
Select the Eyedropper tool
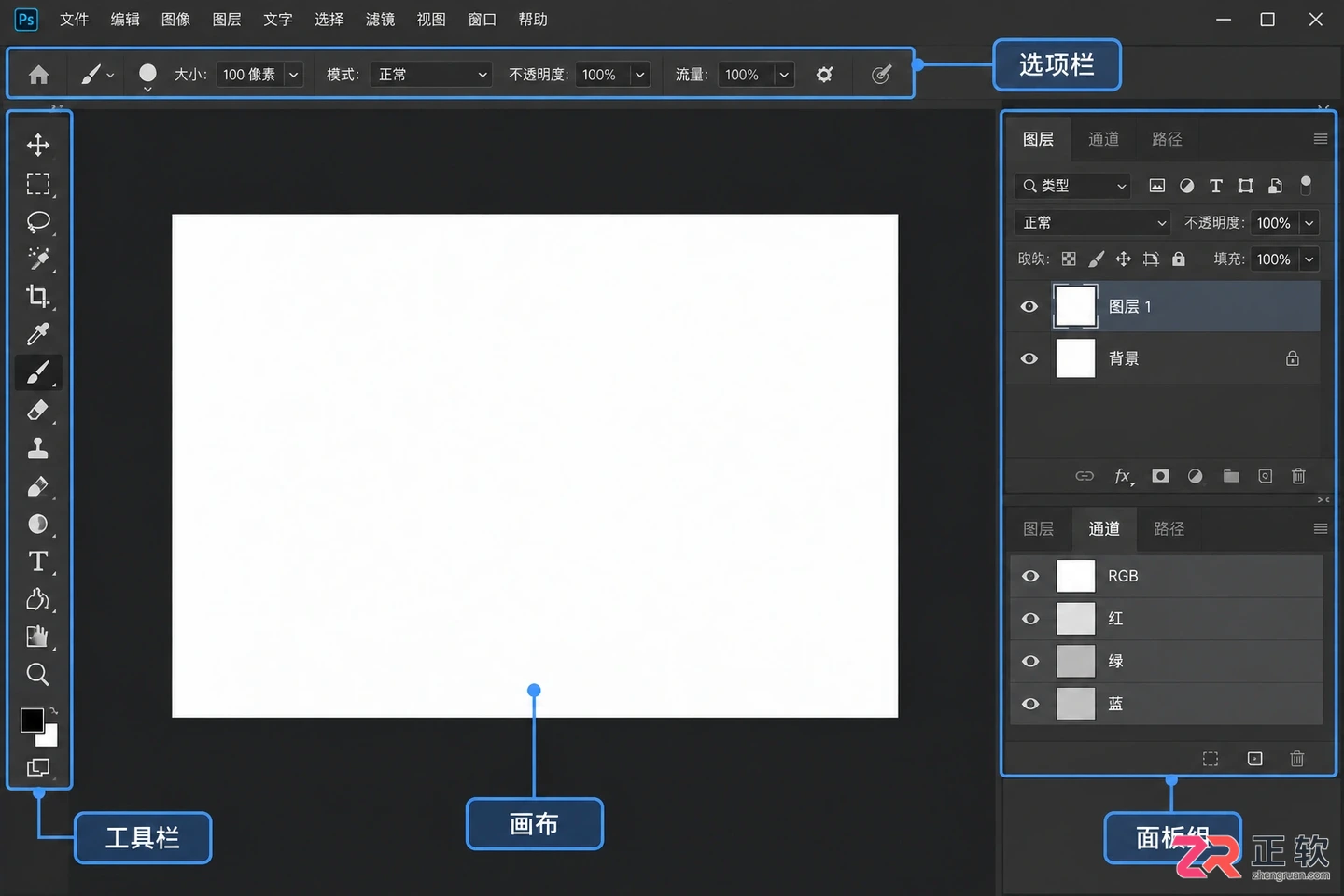coord(38,334)
